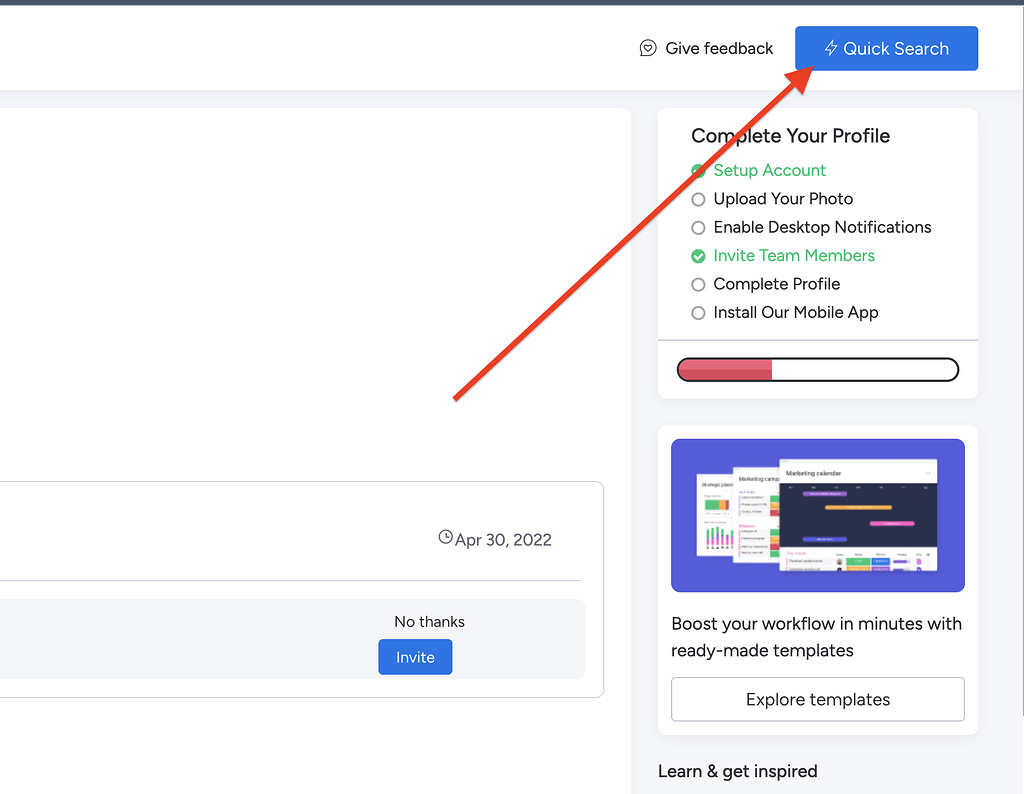Select Explore templates
1024x794 pixels.
(x=817, y=699)
